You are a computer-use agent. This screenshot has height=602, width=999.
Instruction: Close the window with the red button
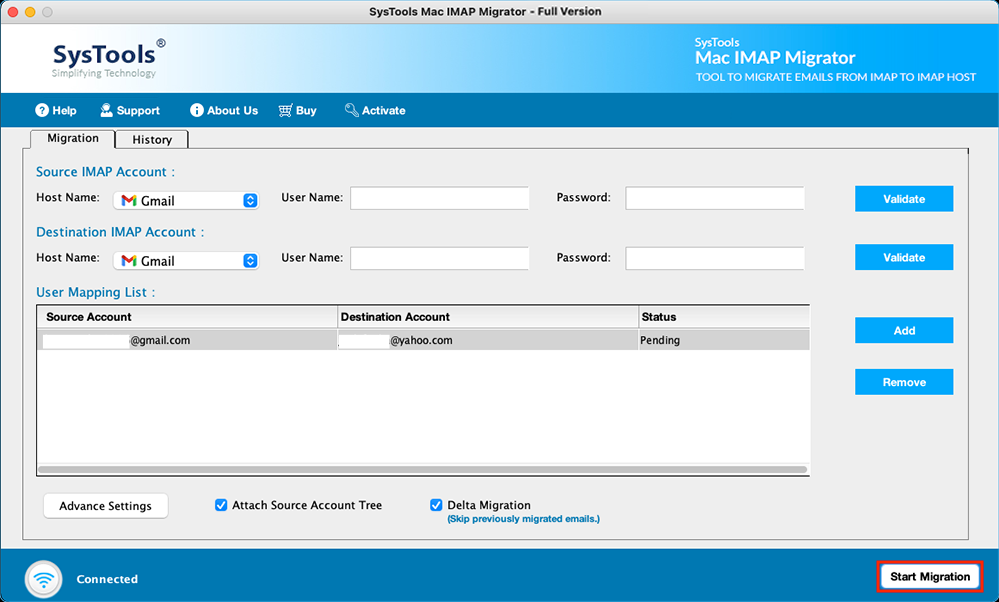pos(13,11)
